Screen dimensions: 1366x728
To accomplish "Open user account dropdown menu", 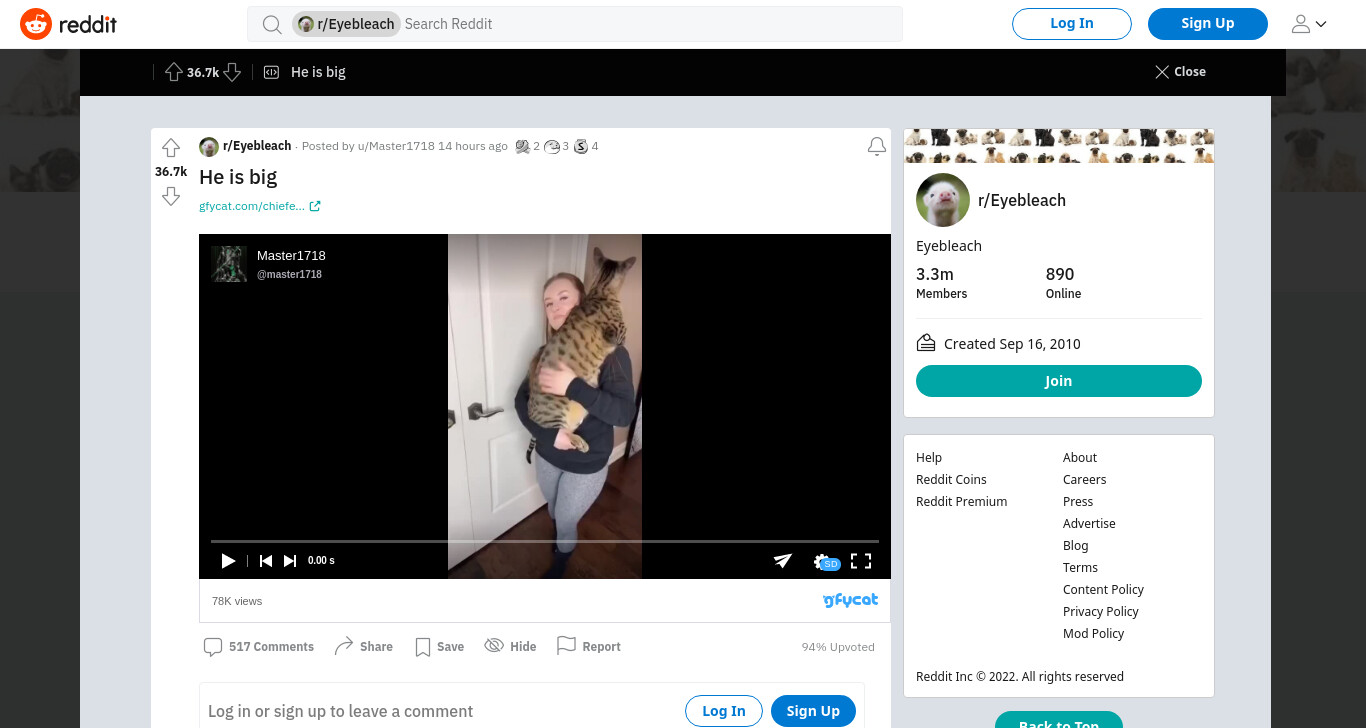I will 1309,24.
